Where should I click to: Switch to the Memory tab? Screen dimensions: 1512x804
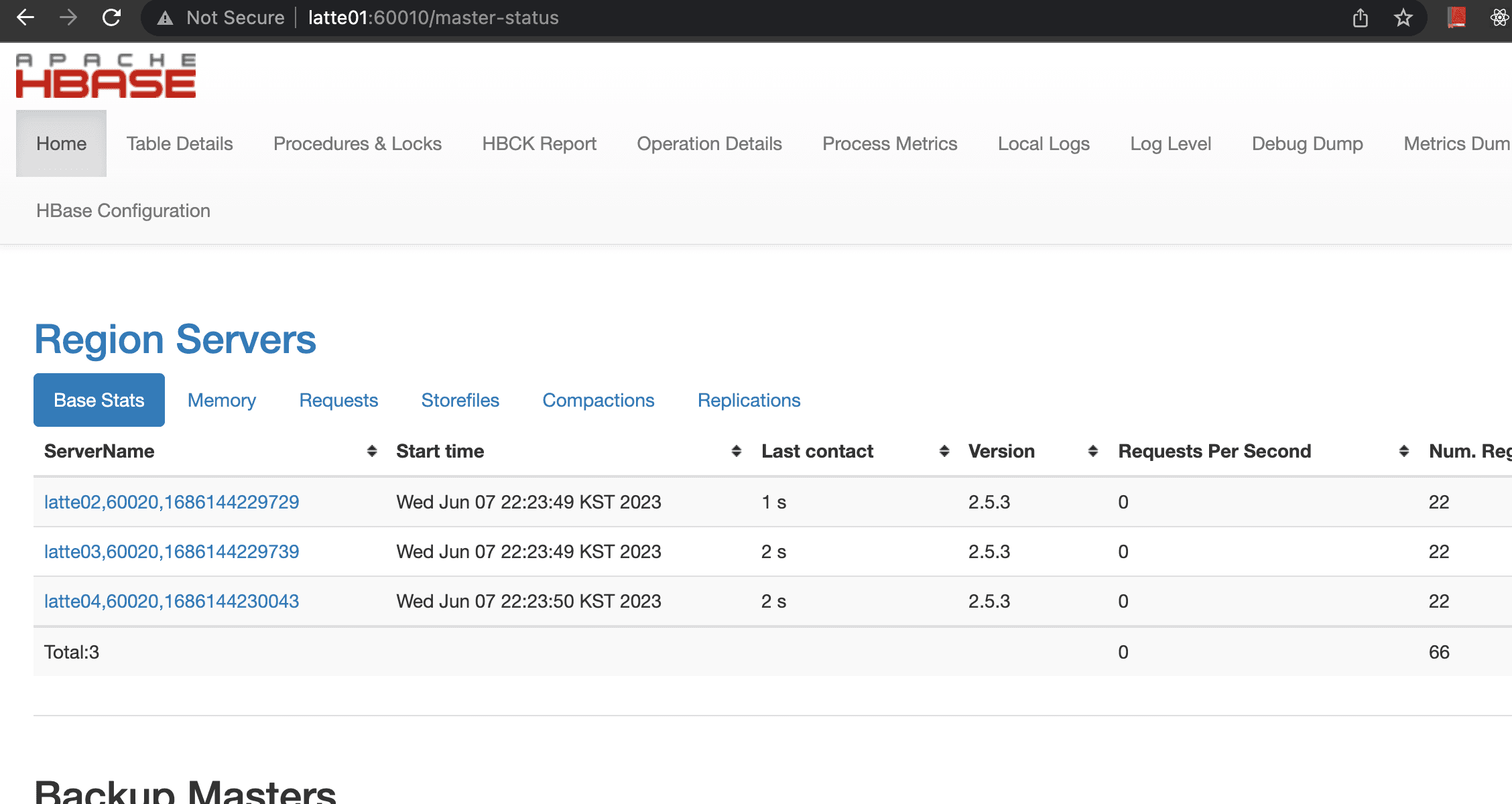pos(221,400)
